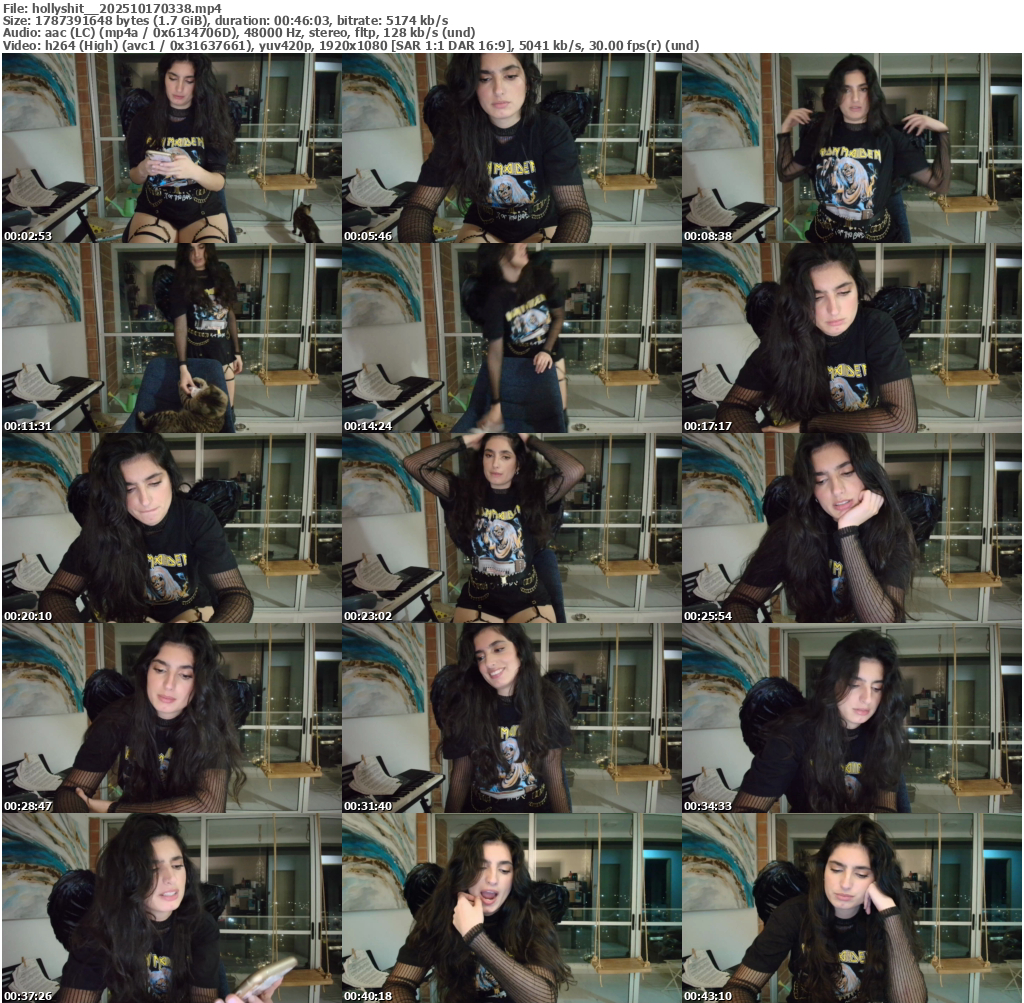Screen dimensions: 1024x1003
Task: Click the last thumbnail at 00:43:10
Action: pyautogui.click(x=851, y=908)
